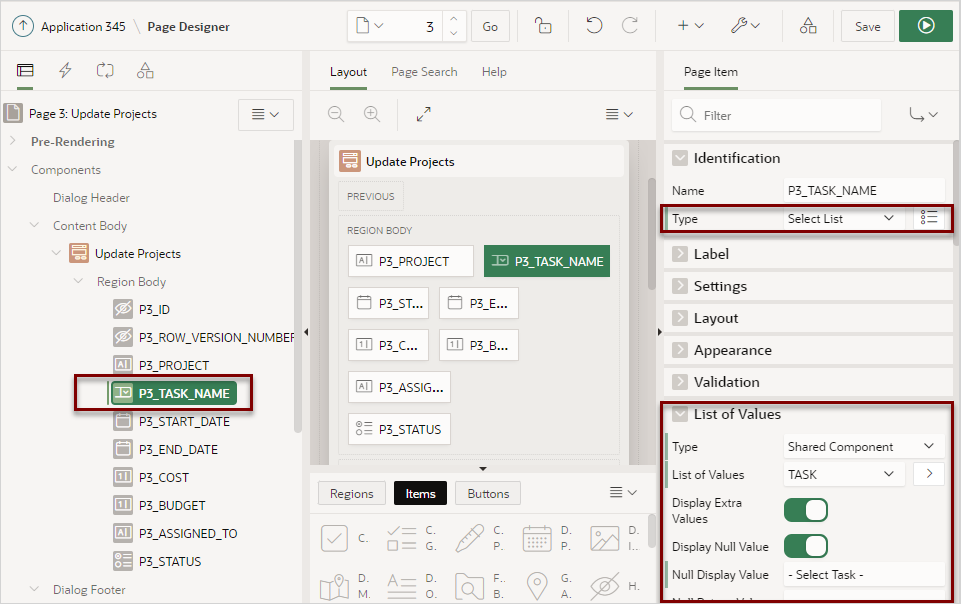The height and width of the screenshot is (604, 961).
Task: Click the expand layout arrows icon
Action: pyautogui.click(x=424, y=114)
